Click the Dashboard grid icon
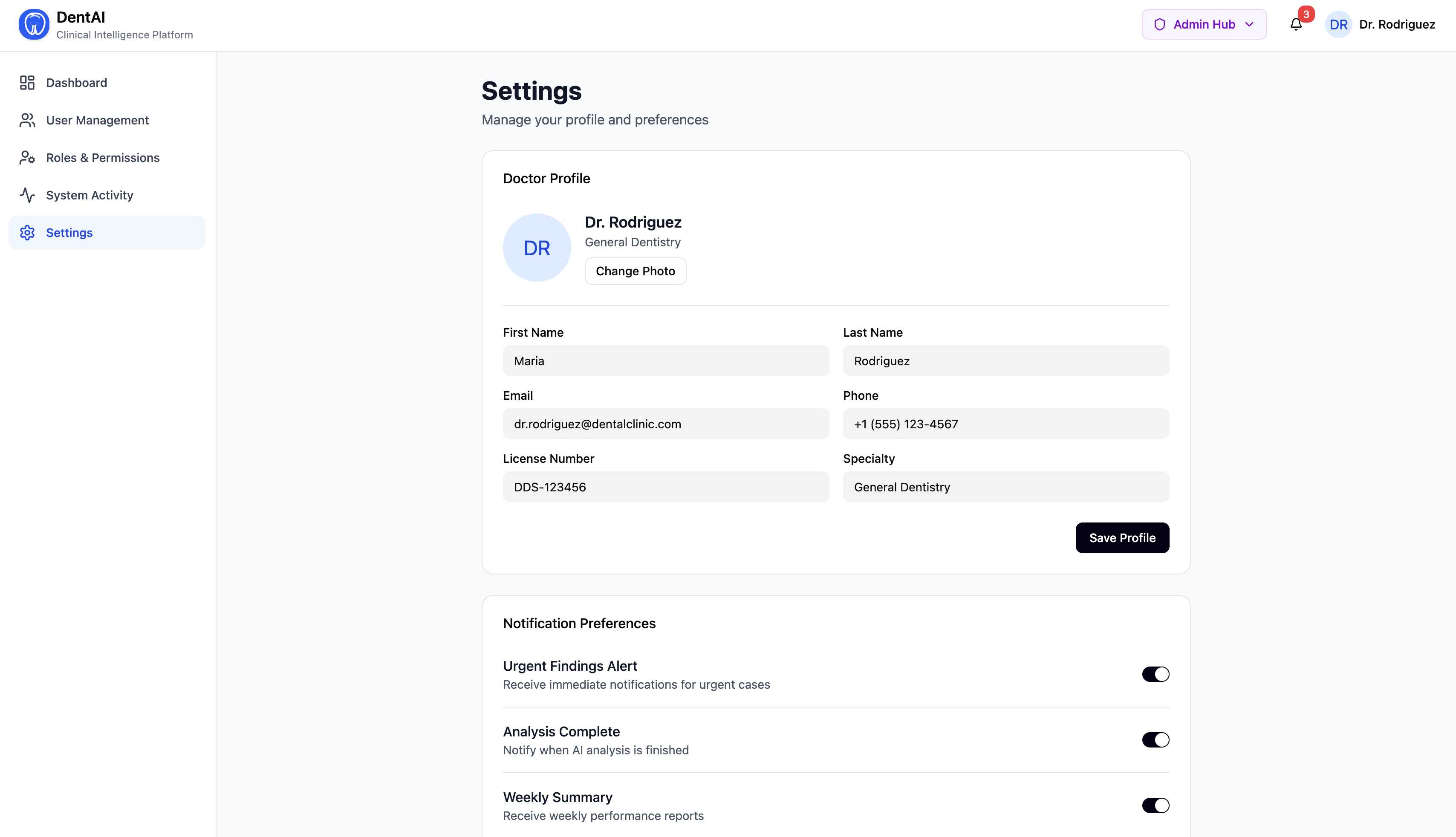Image resolution: width=1456 pixels, height=837 pixels. [27, 83]
